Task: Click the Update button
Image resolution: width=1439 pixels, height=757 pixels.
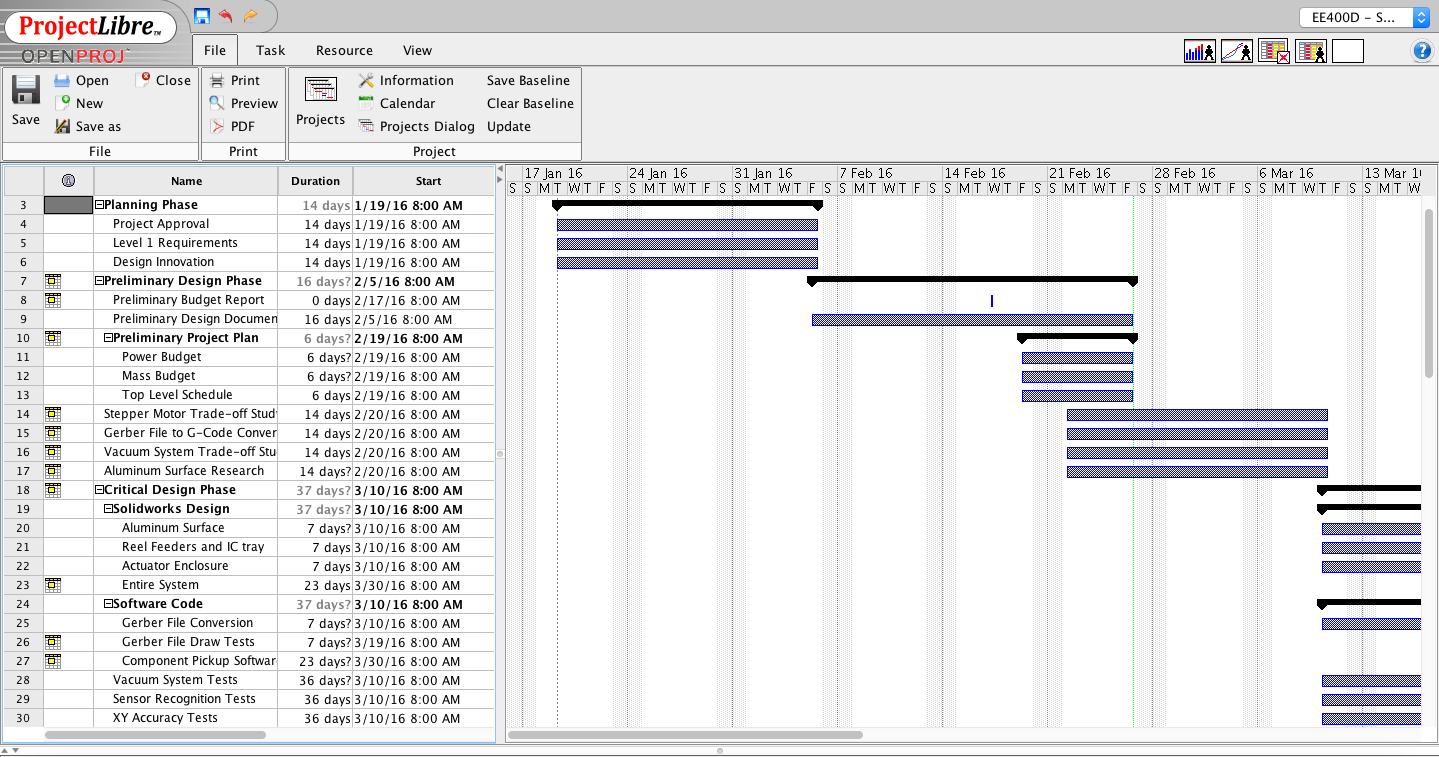Action: (509, 126)
